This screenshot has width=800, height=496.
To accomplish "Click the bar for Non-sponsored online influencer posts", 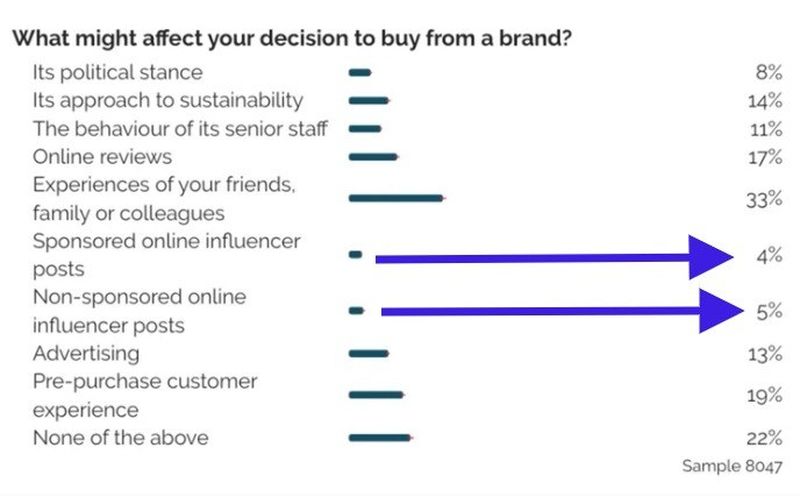I will [x=356, y=310].
